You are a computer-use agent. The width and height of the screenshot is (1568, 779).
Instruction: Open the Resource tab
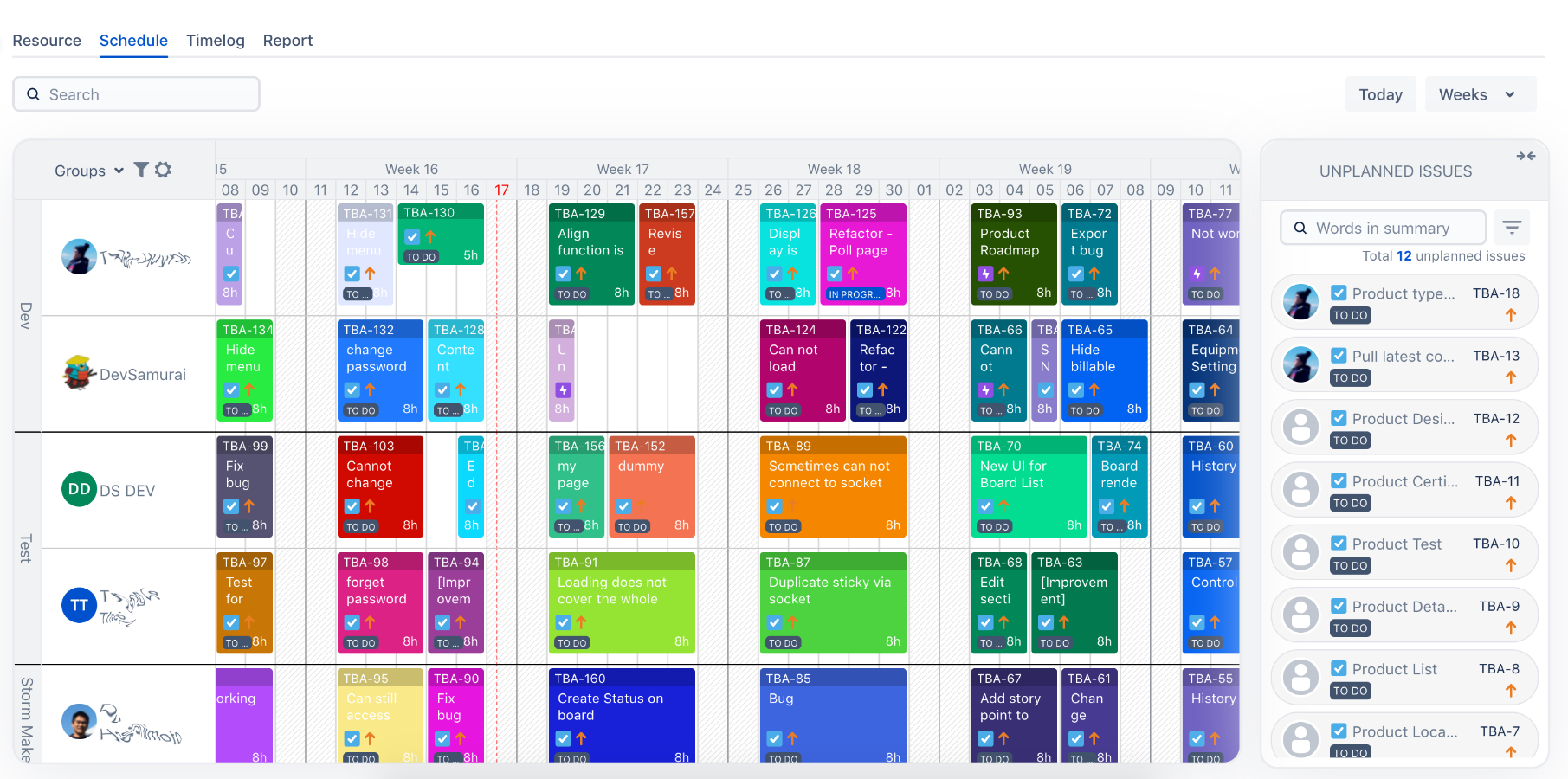tap(47, 40)
